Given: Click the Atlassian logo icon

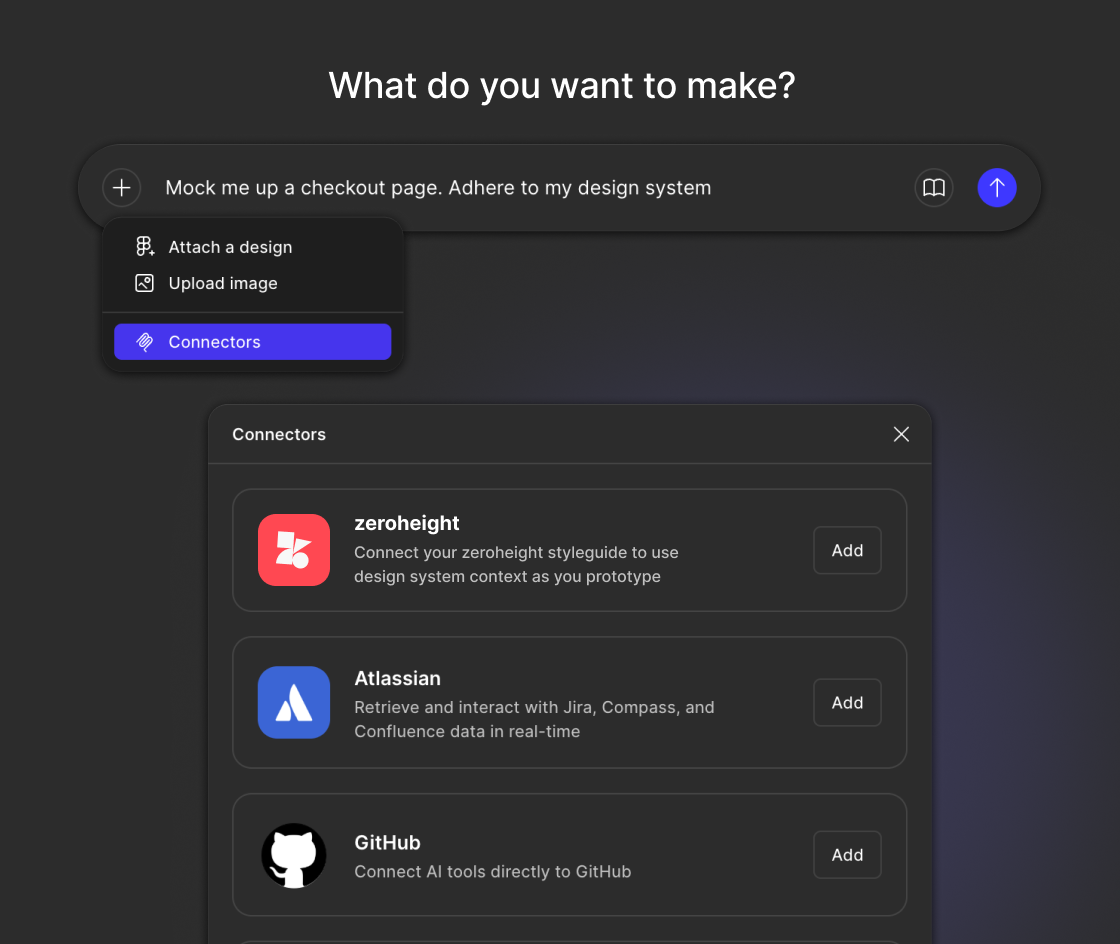Looking at the screenshot, I should 293,702.
